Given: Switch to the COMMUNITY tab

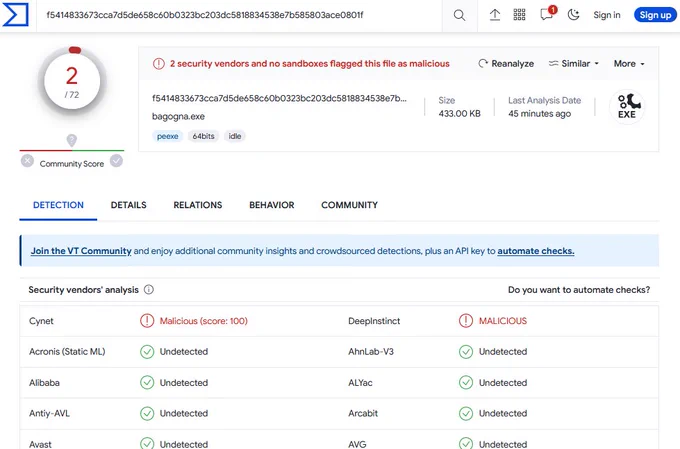Looking at the screenshot, I should click(x=350, y=205).
